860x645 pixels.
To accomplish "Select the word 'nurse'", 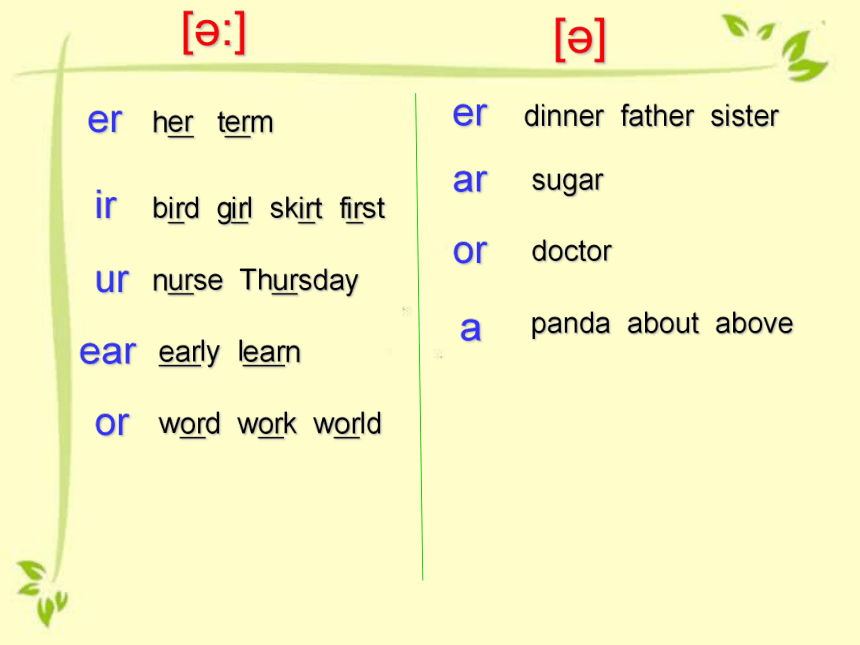I will [x=188, y=281].
